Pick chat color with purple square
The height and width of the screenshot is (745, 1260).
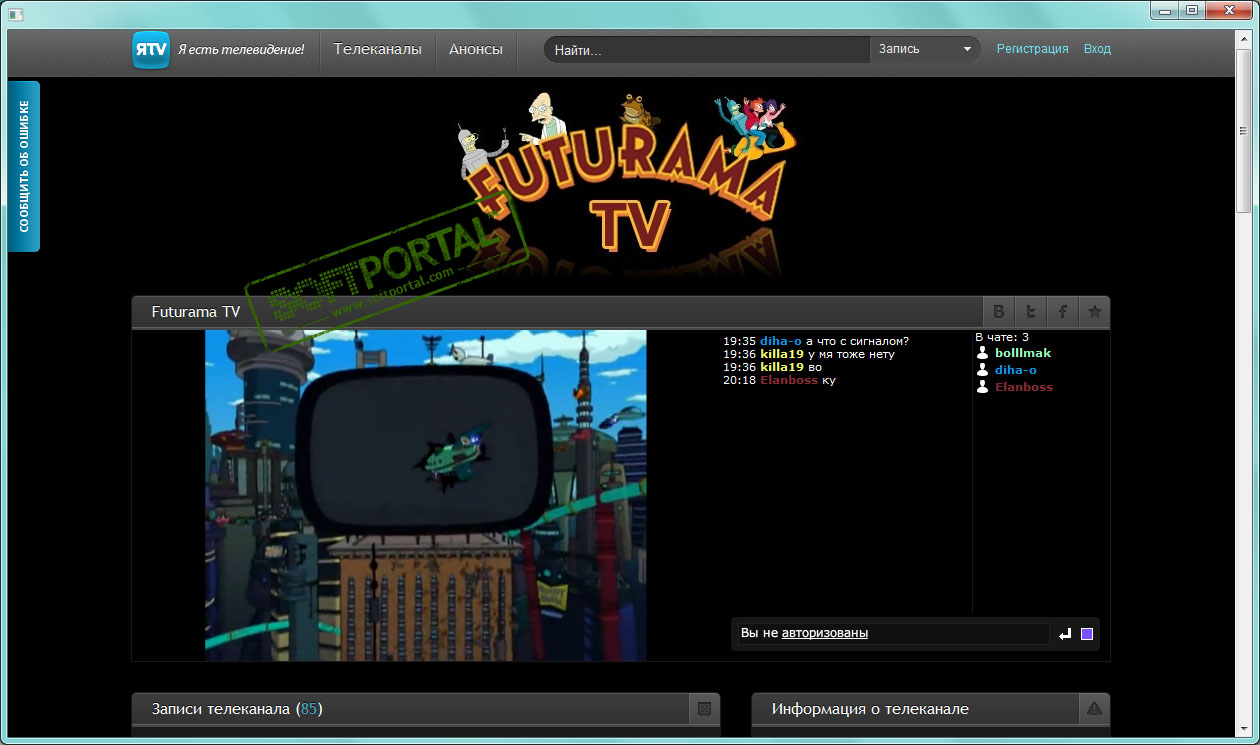click(x=1087, y=634)
